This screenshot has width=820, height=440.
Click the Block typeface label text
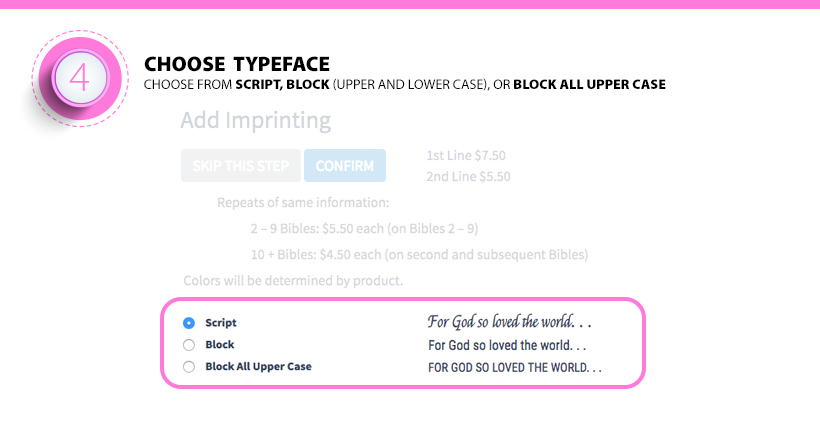[x=220, y=345]
